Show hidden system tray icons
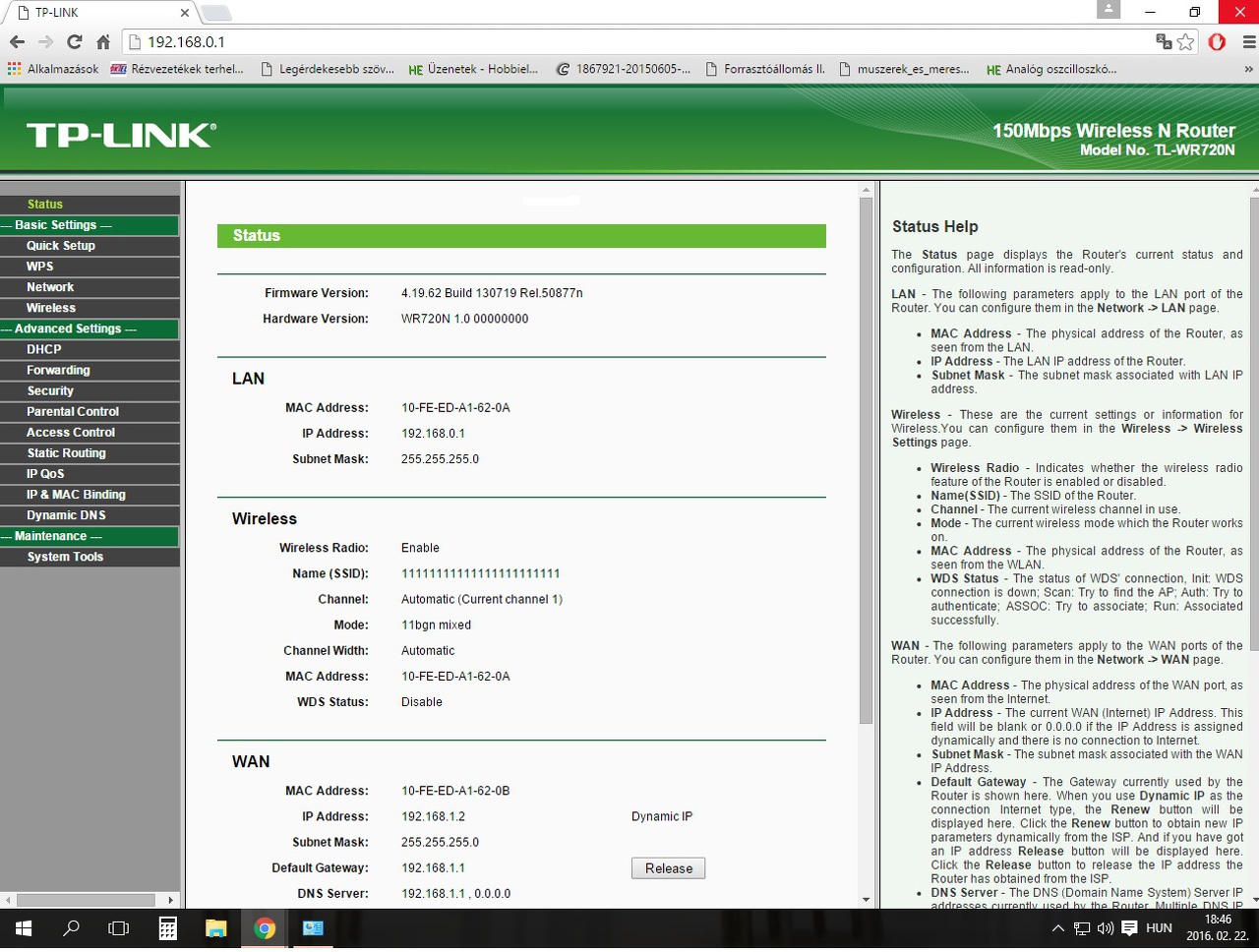The height and width of the screenshot is (952, 1259). [x=1058, y=927]
